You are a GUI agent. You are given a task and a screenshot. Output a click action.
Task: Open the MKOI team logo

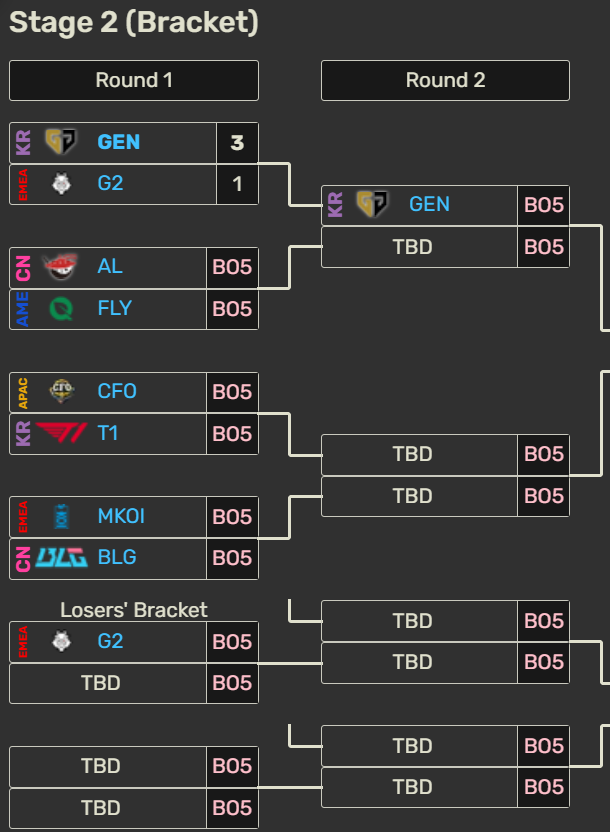point(62,516)
